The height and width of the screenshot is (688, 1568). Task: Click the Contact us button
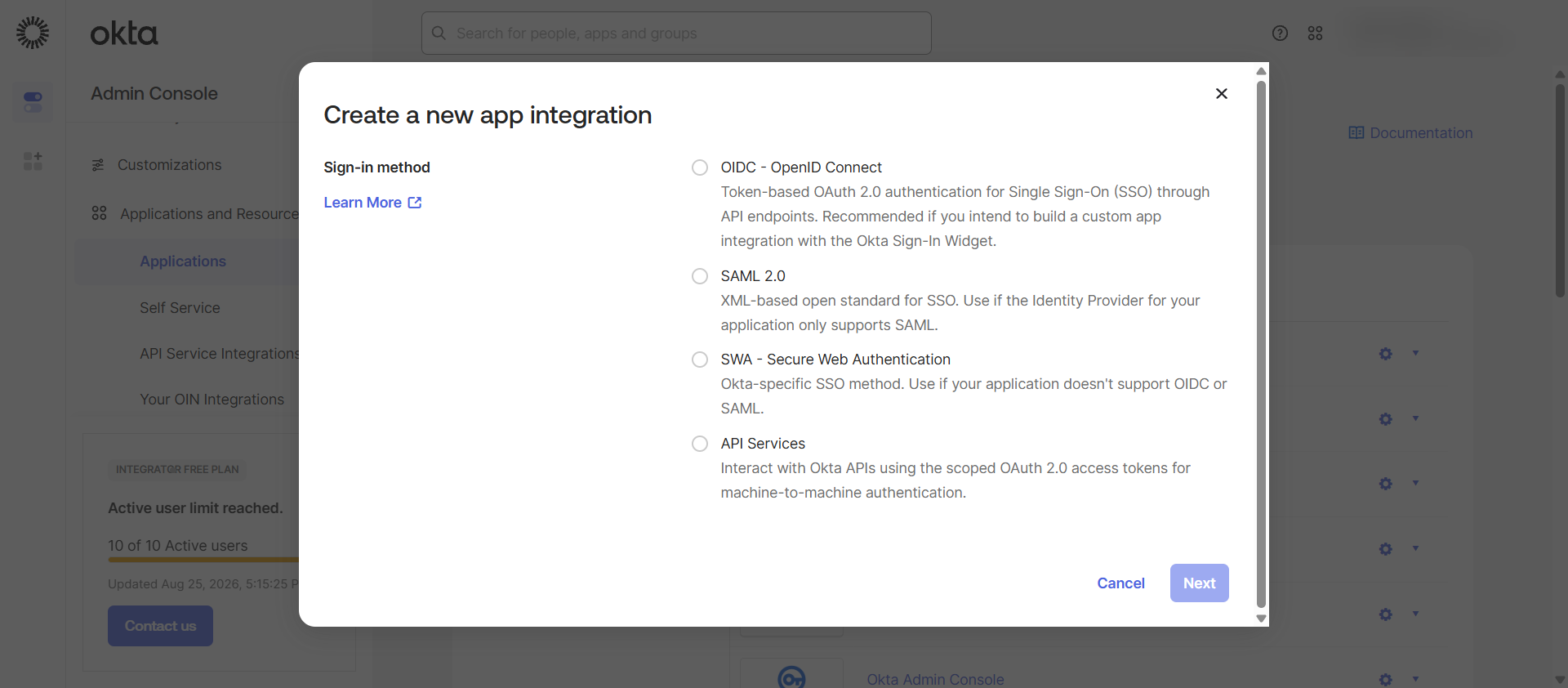click(160, 626)
